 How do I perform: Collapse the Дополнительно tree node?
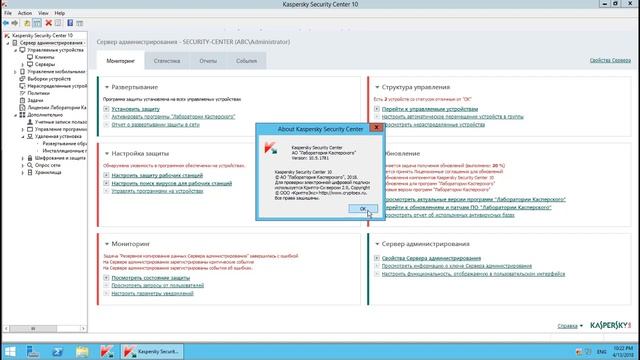(16, 115)
